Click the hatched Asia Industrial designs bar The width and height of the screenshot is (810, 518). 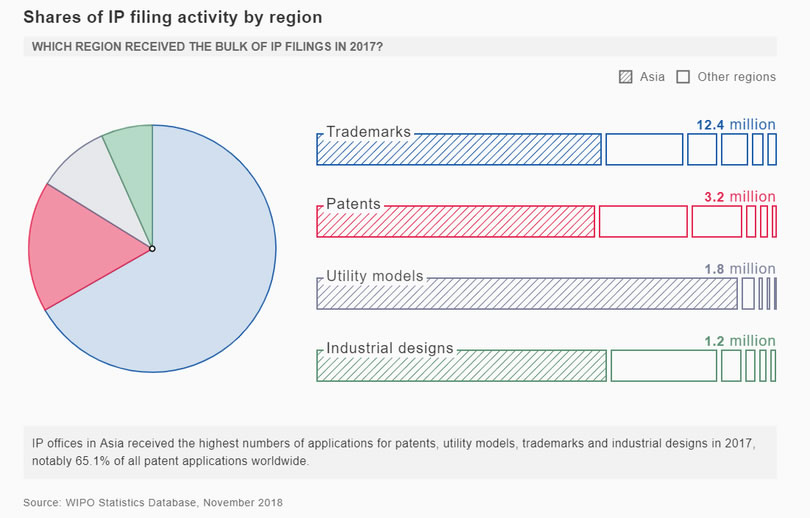coord(461,366)
